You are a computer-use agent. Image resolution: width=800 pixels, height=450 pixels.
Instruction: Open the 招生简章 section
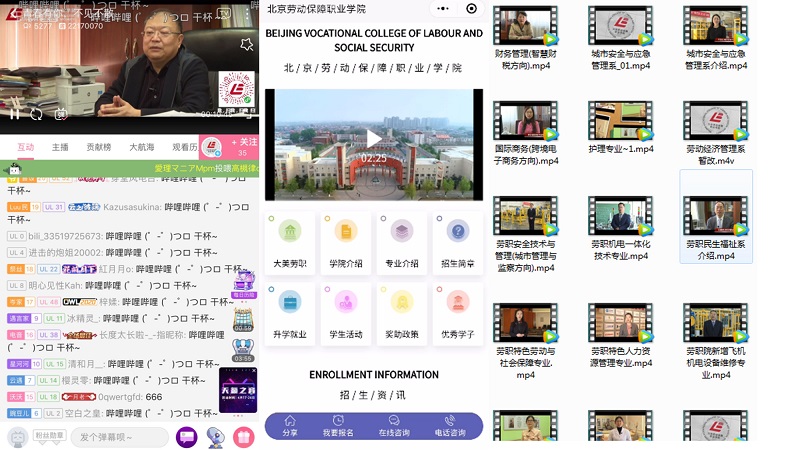[458, 243]
